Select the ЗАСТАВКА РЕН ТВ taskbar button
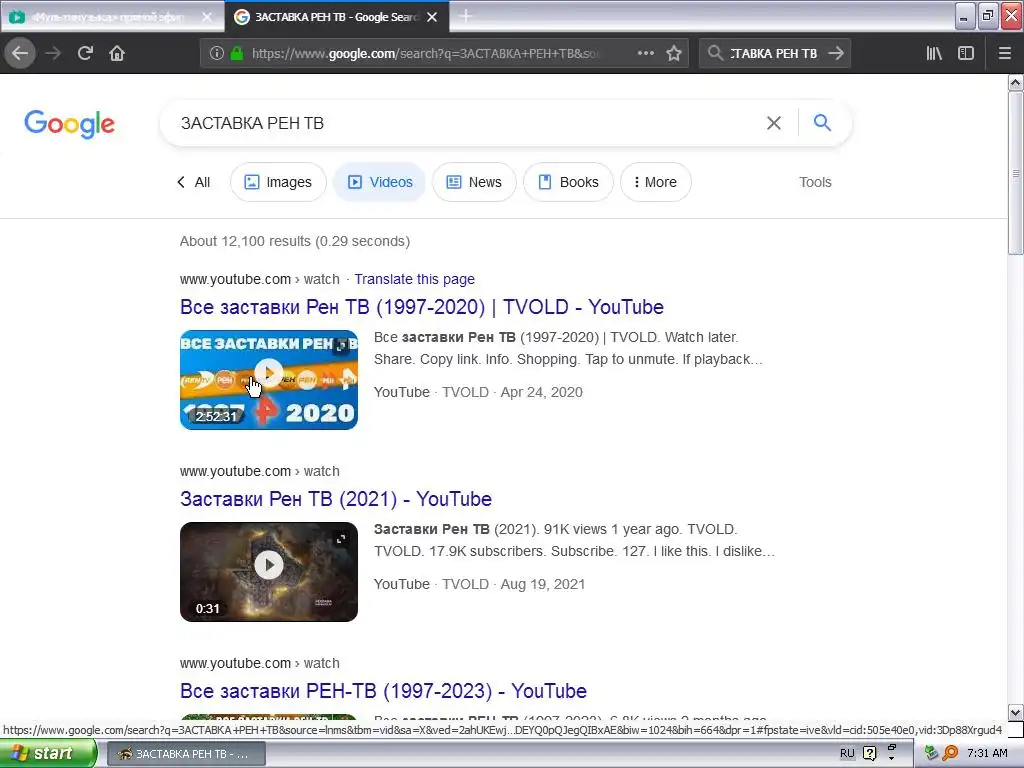The height and width of the screenshot is (768, 1024). (x=185, y=754)
